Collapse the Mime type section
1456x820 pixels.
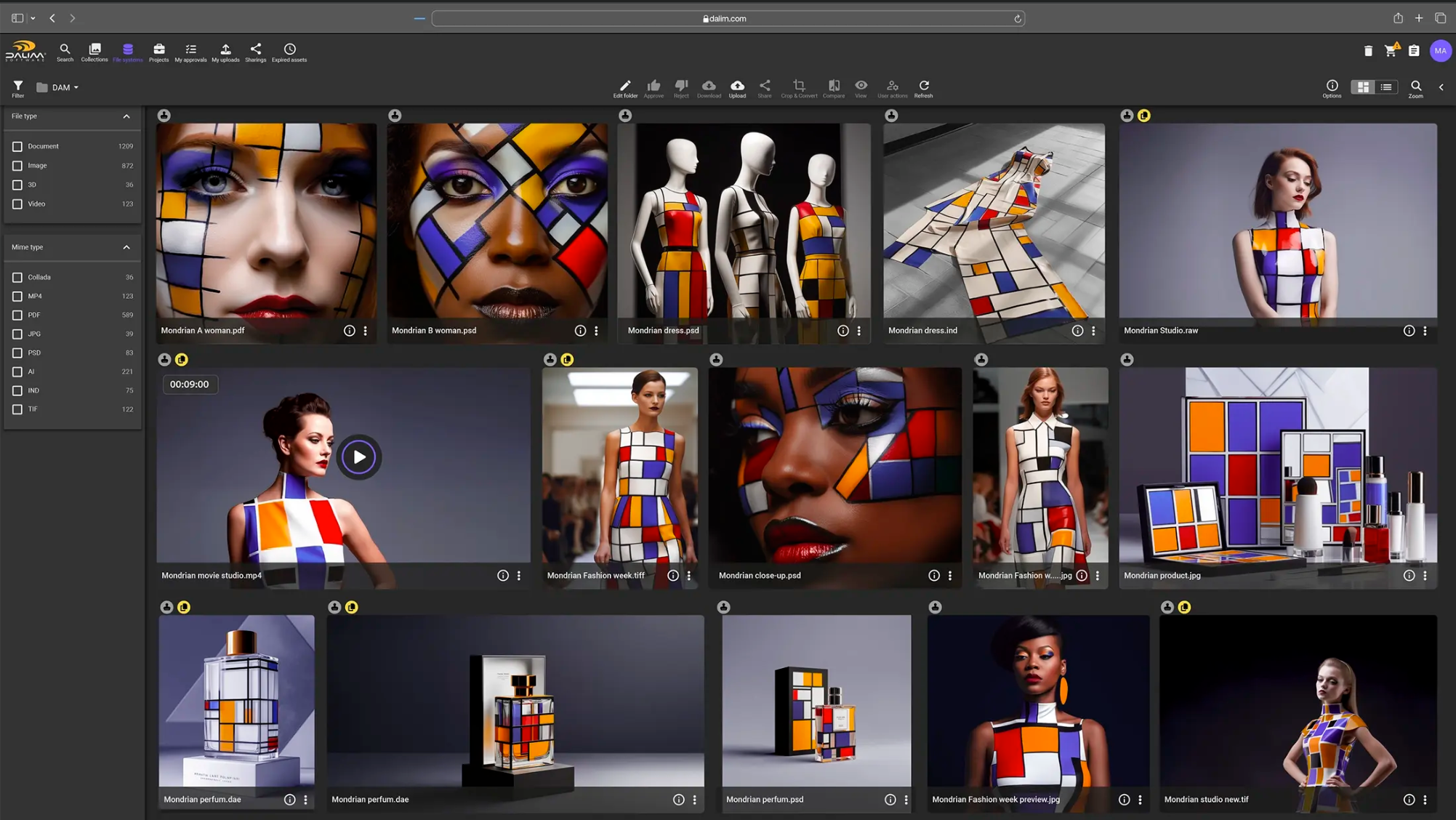[x=126, y=247]
